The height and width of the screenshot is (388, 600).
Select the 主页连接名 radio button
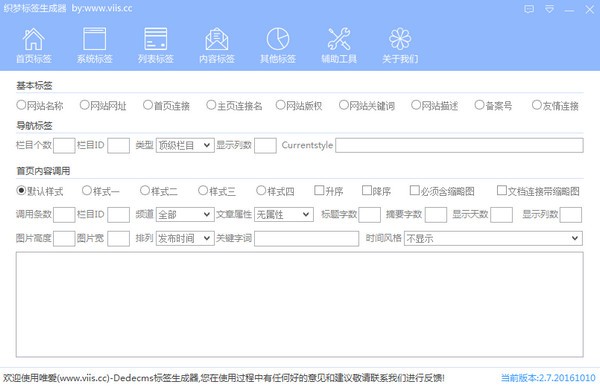(211, 105)
